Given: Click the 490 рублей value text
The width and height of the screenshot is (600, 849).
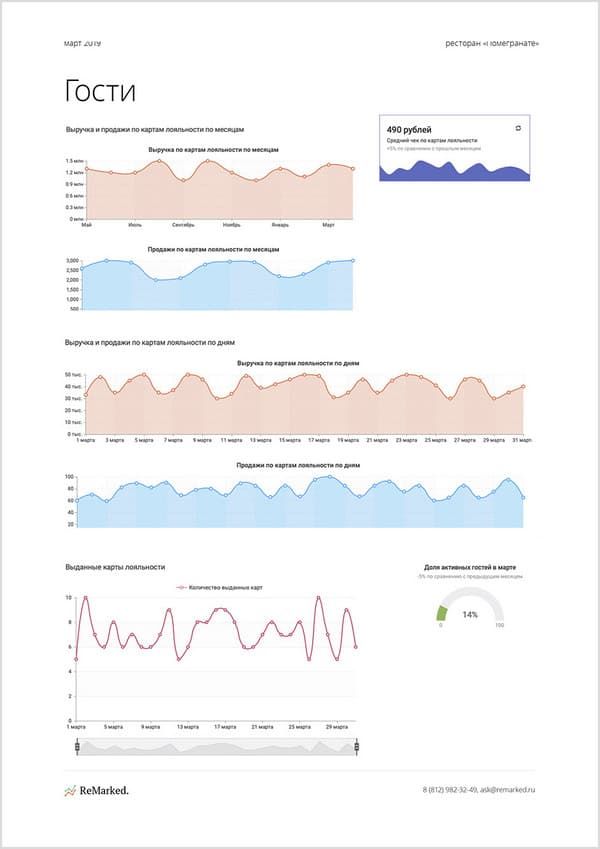Looking at the screenshot, I should [409, 130].
